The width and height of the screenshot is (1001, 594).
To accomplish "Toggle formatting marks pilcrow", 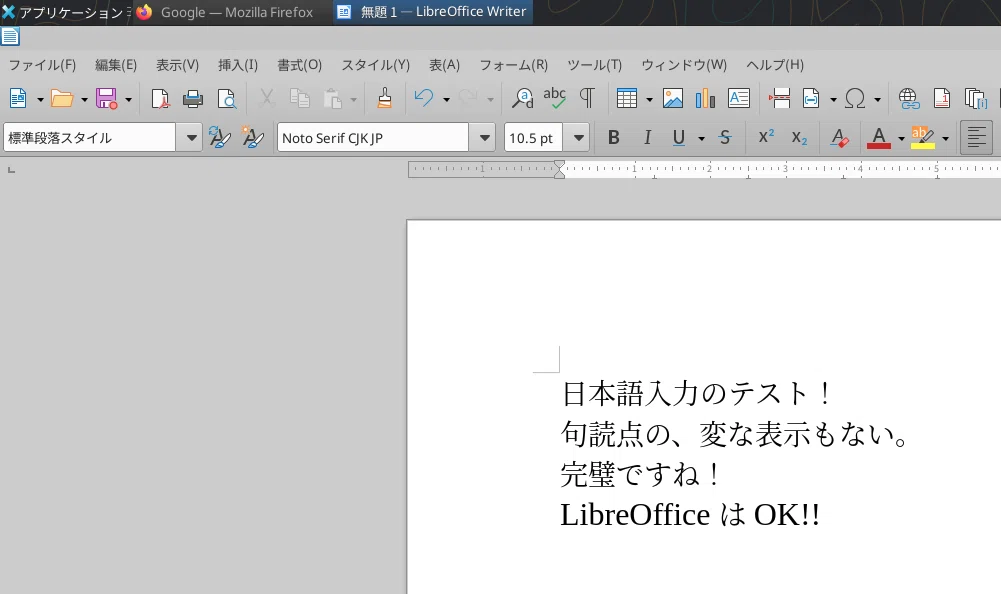I will click(x=587, y=98).
